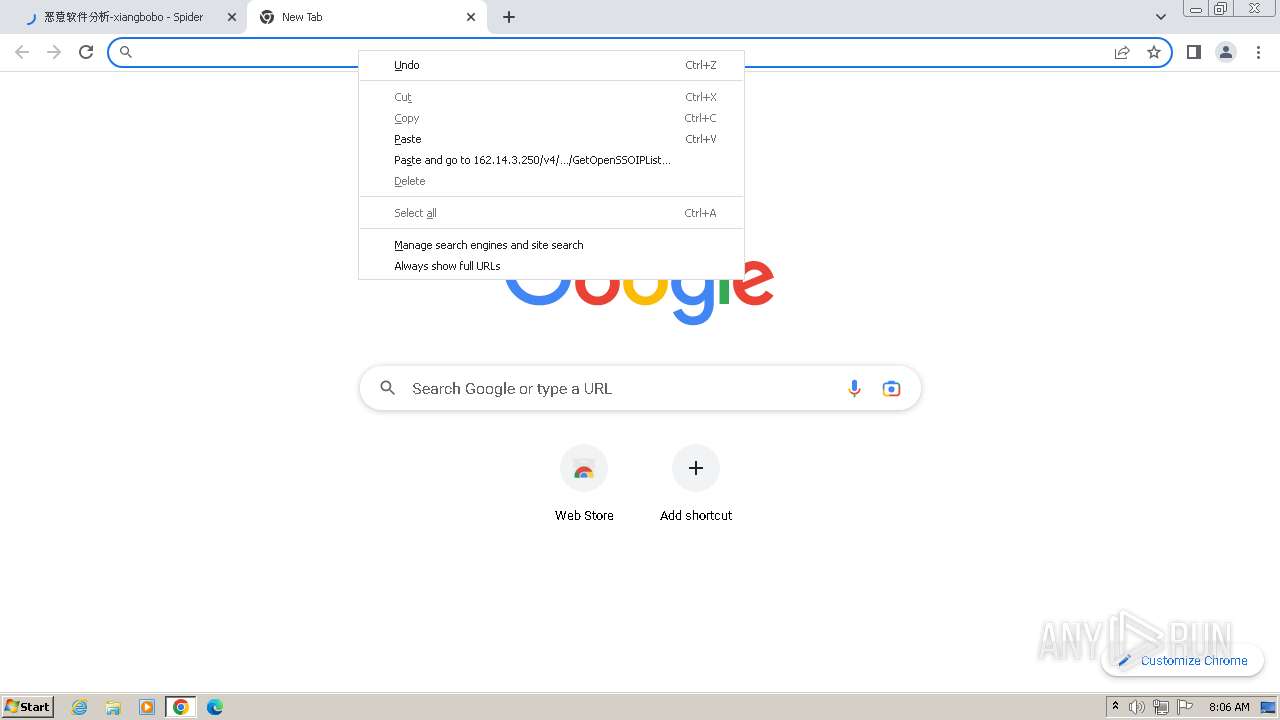Launch Microsoft Edge from taskbar
Viewport: 1280px width, 720px height.
click(x=215, y=707)
